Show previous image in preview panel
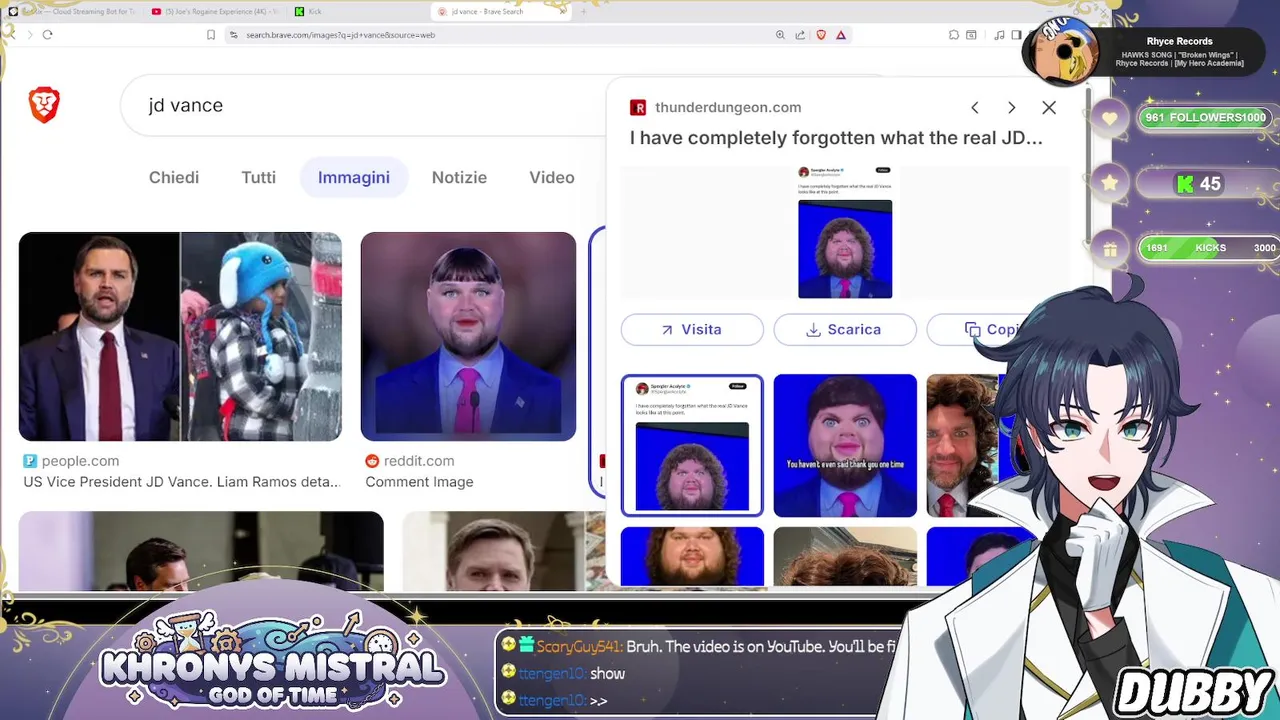Image resolution: width=1280 pixels, height=720 pixels. (975, 107)
